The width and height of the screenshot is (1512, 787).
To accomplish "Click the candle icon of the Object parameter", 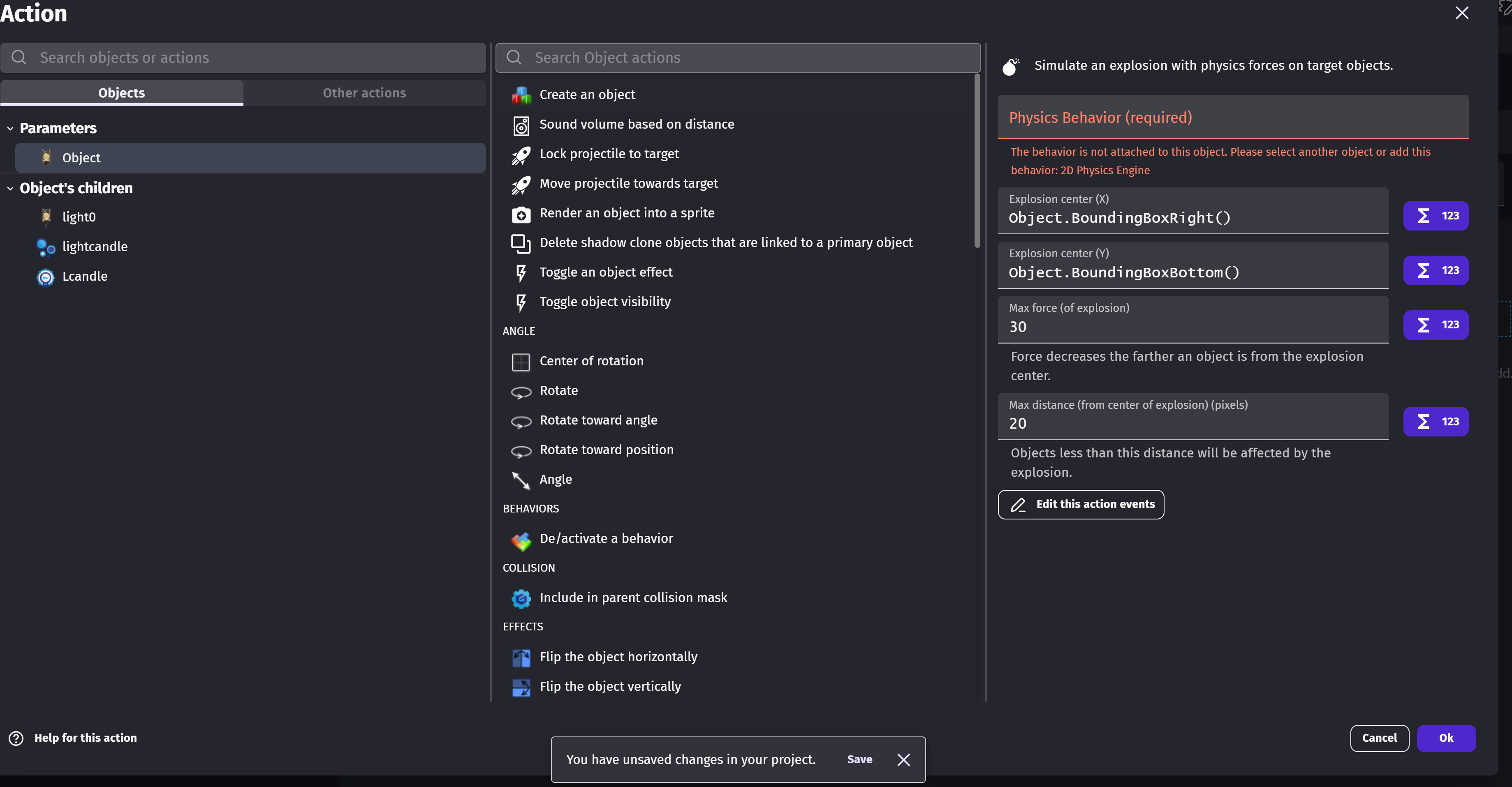I will [x=46, y=158].
